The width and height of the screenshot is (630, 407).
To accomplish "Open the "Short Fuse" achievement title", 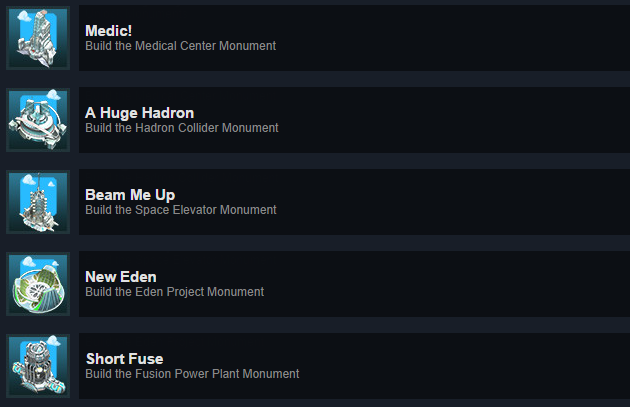I will tap(124, 359).
